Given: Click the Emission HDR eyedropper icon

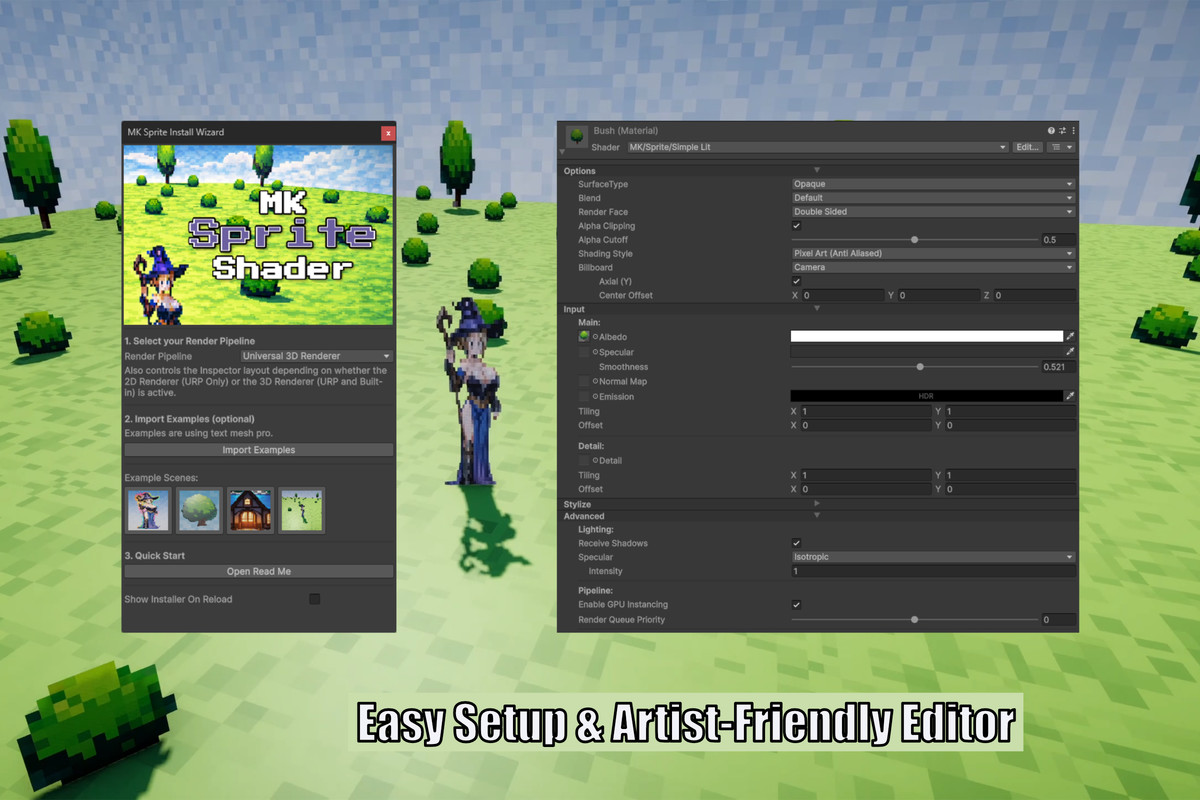Looking at the screenshot, I should 1071,395.
